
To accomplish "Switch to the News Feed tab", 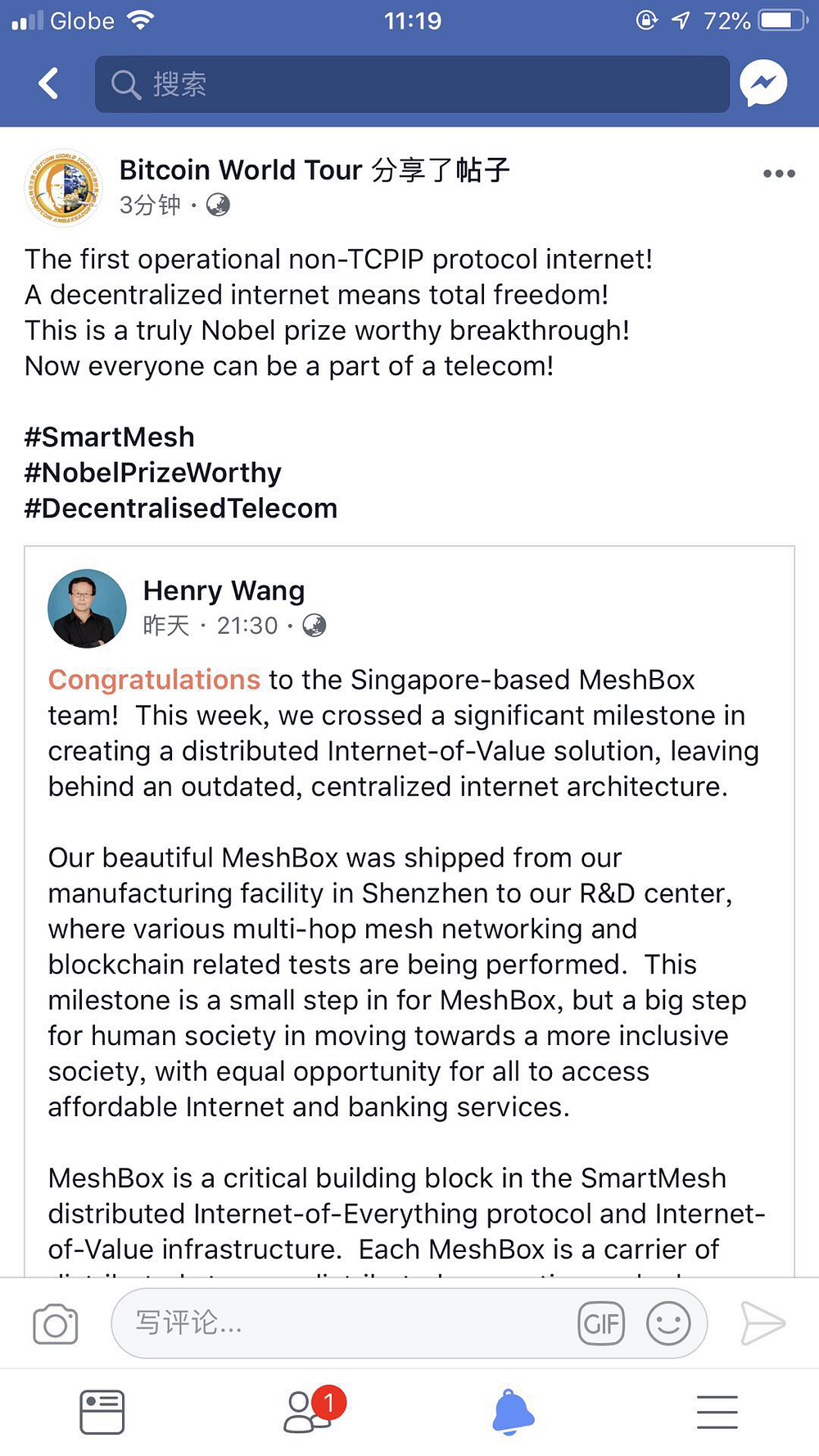I will coord(102,1412).
